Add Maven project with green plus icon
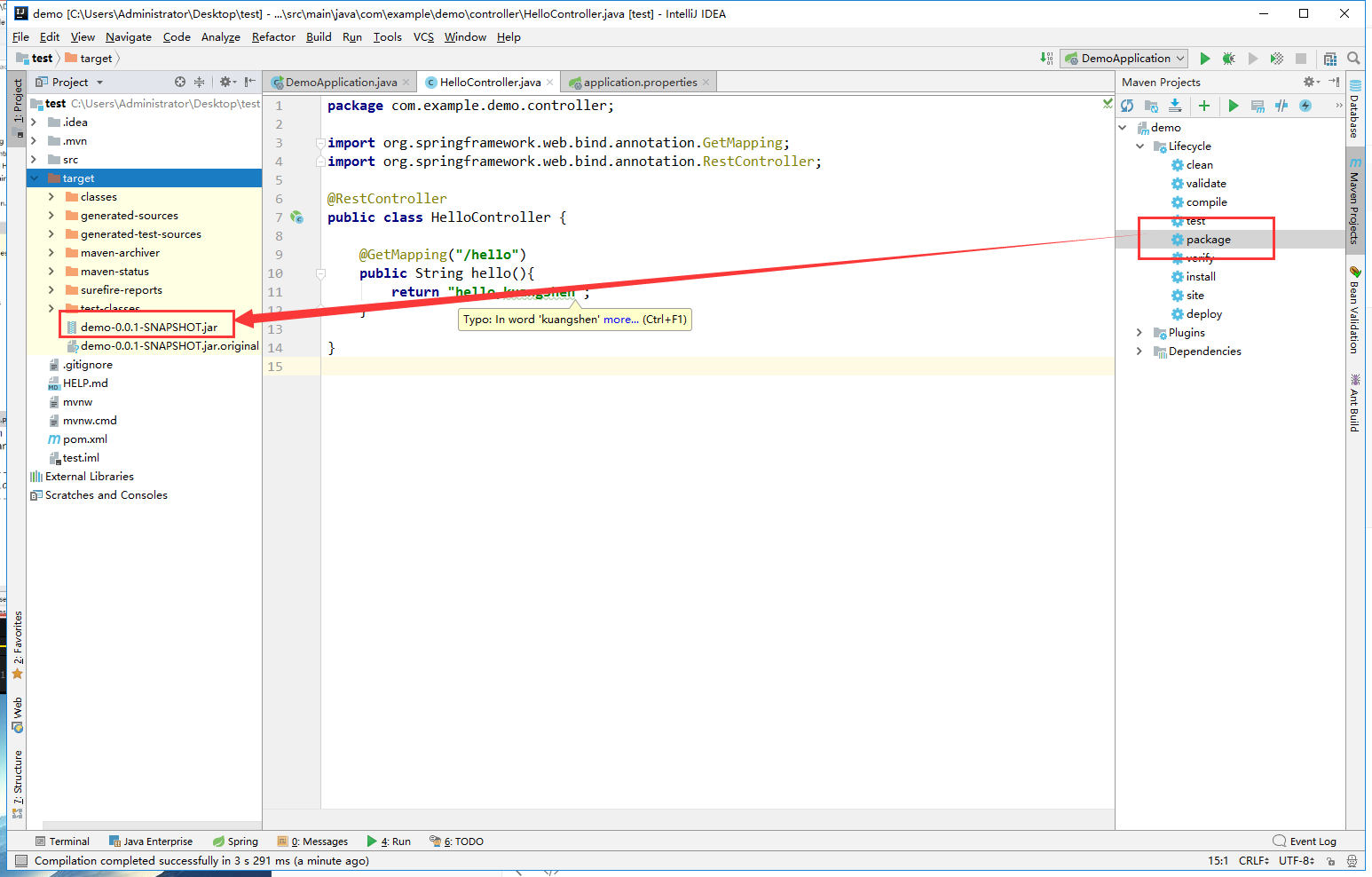The image size is (1372, 877). [x=1204, y=106]
